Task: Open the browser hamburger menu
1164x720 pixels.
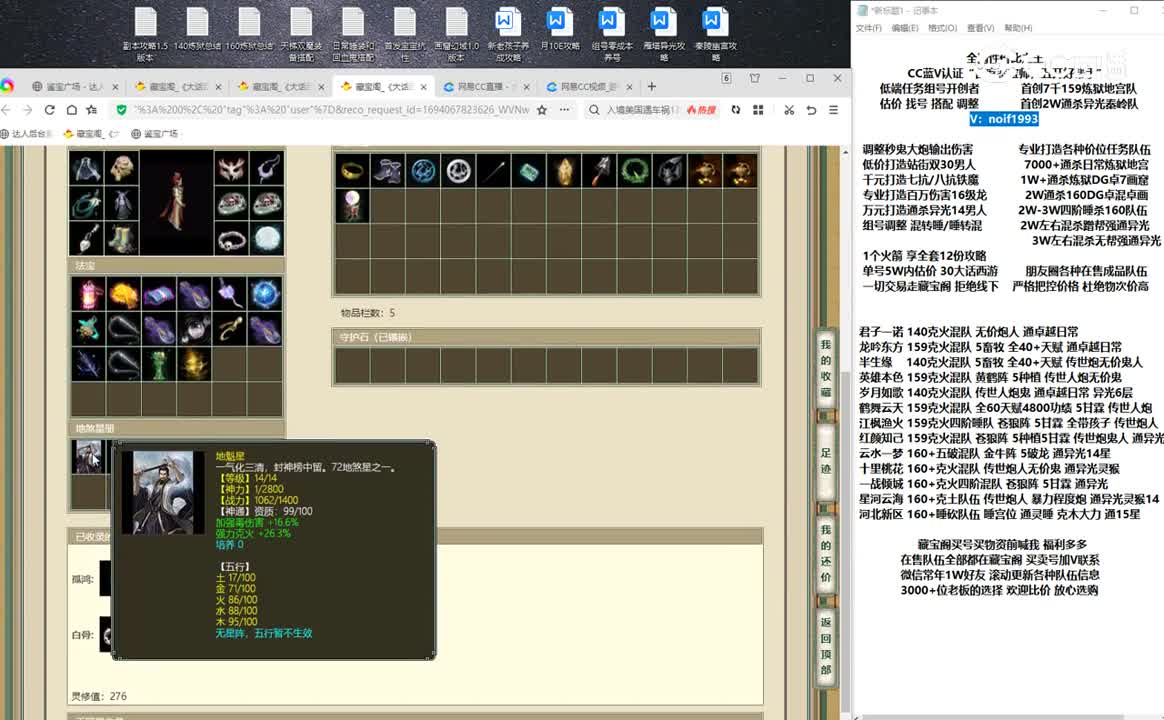Action: tap(834, 110)
